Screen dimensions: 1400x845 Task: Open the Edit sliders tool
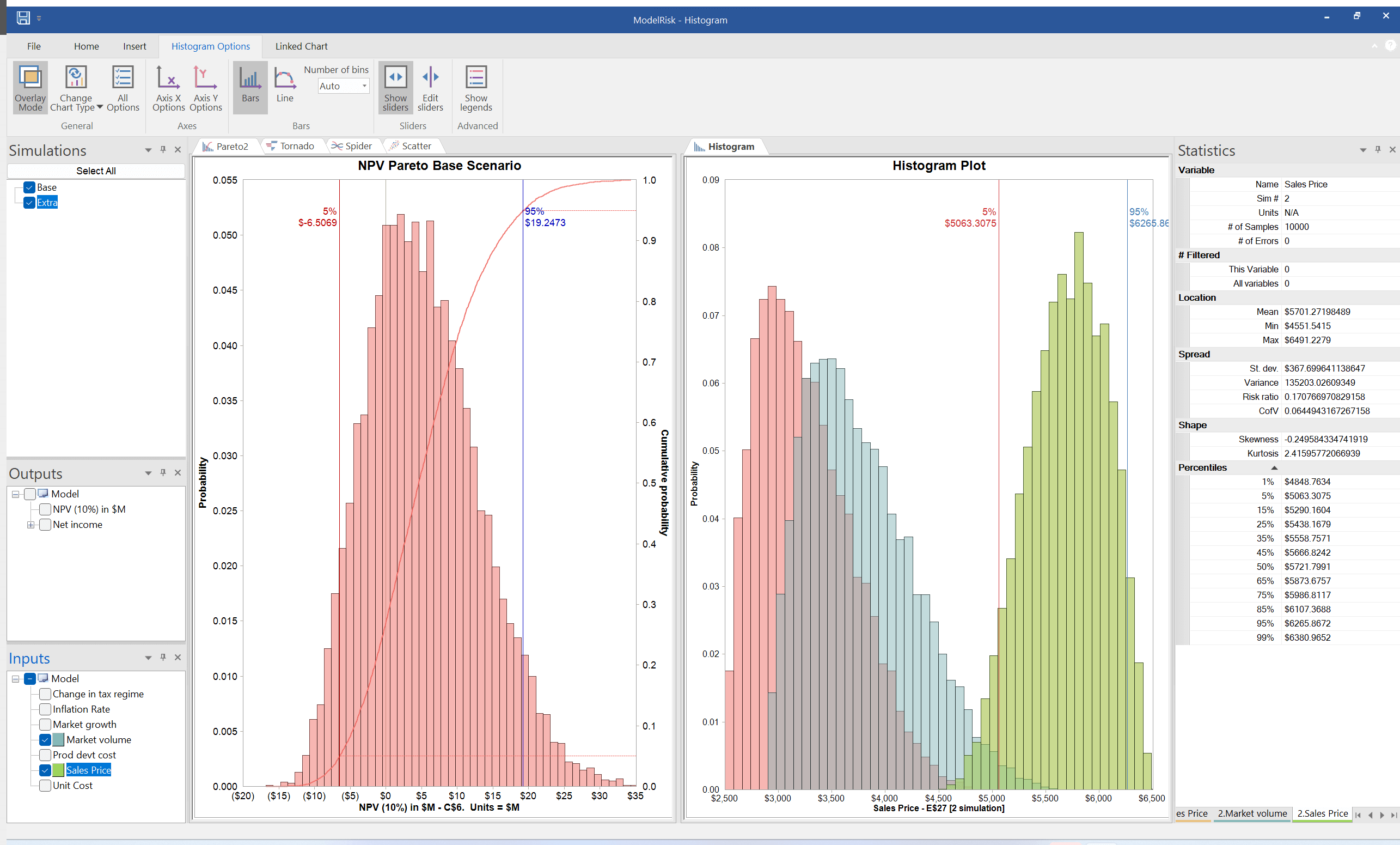[430, 87]
